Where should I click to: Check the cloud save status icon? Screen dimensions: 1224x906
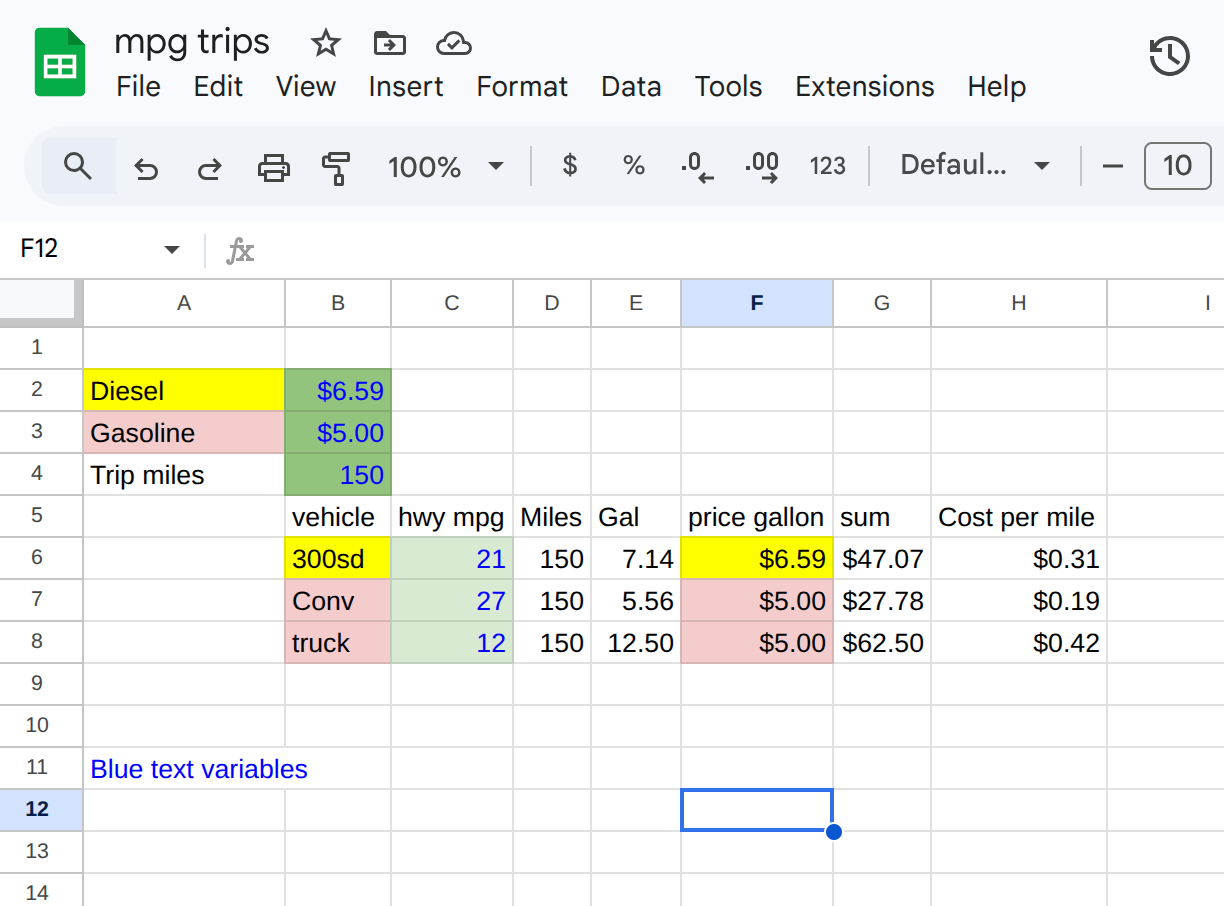pyautogui.click(x=454, y=43)
